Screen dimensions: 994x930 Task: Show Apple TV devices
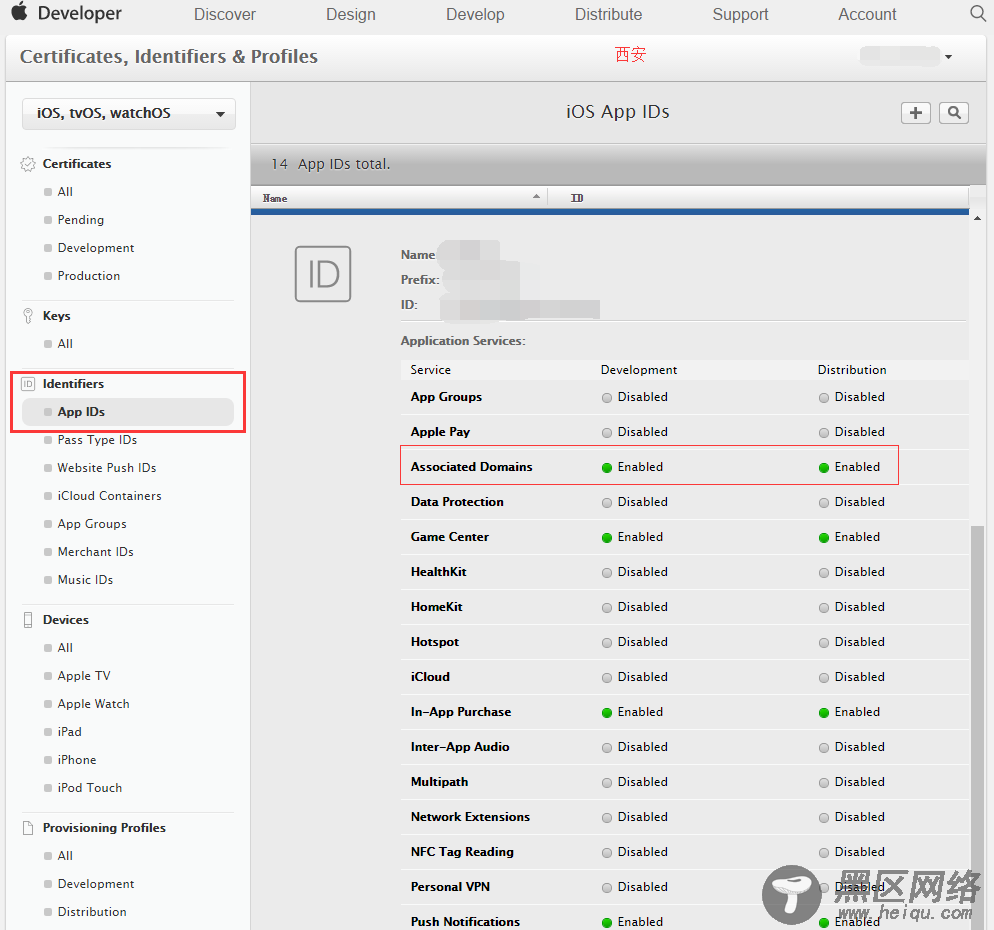tap(84, 676)
